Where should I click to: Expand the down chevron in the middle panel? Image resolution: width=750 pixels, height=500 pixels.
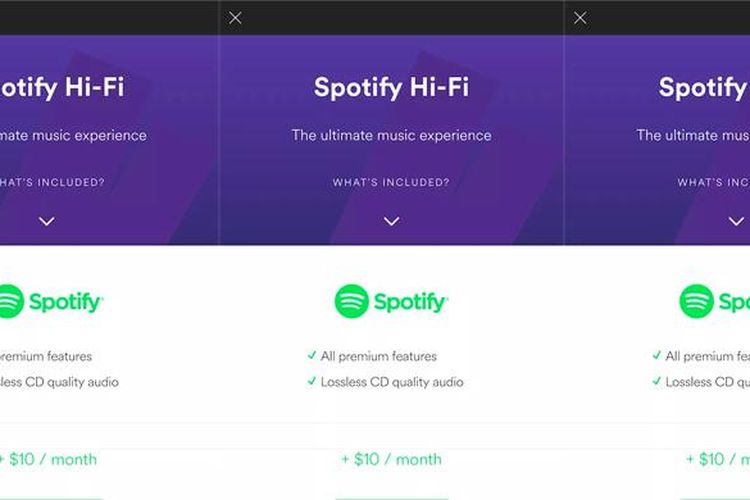tap(391, 221)
